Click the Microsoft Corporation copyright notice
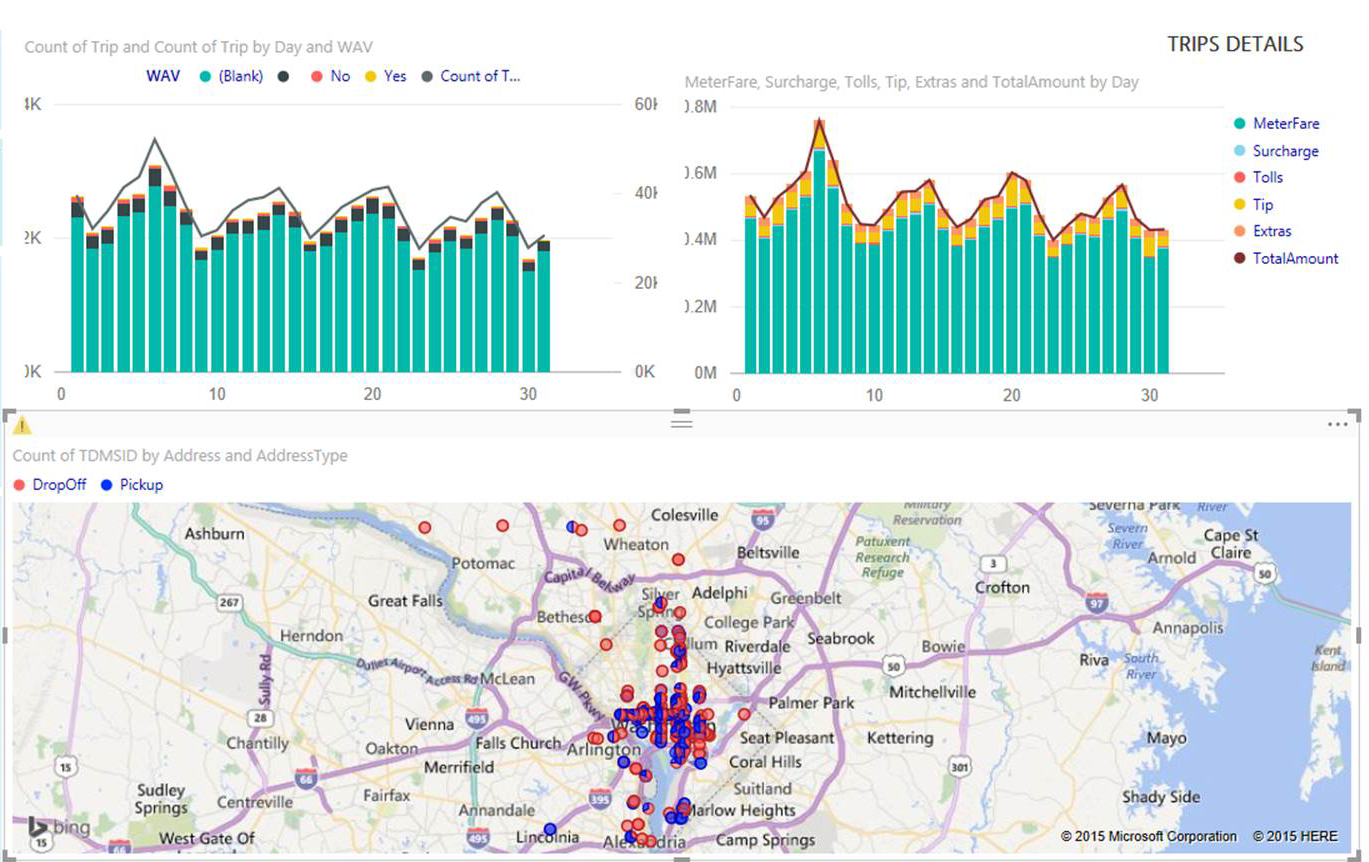The image size is (1369, 862). point(1149,836)
